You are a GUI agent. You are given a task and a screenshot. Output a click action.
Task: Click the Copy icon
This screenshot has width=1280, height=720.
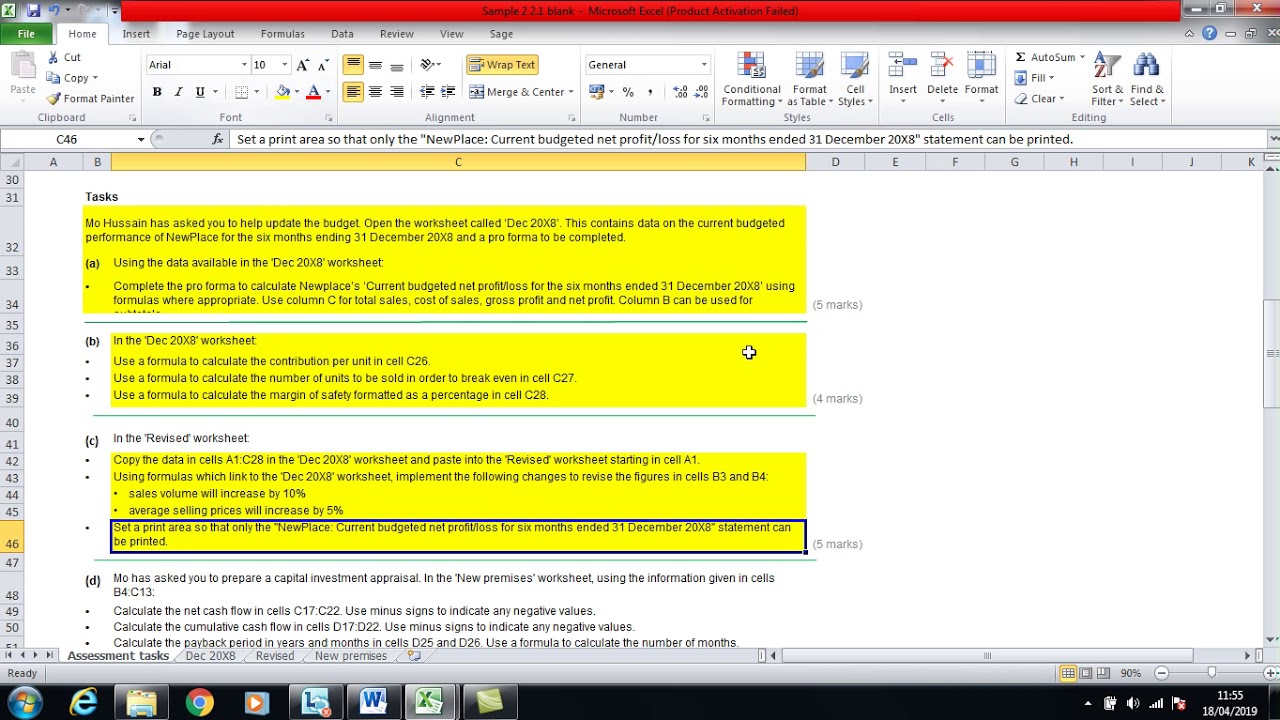click(x=54, y=78)
